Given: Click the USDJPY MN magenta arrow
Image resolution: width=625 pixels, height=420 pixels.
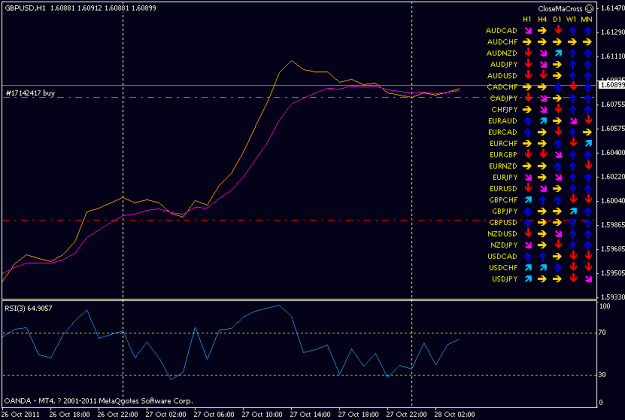Looking at the screenshot, I should tap(588, 279).
